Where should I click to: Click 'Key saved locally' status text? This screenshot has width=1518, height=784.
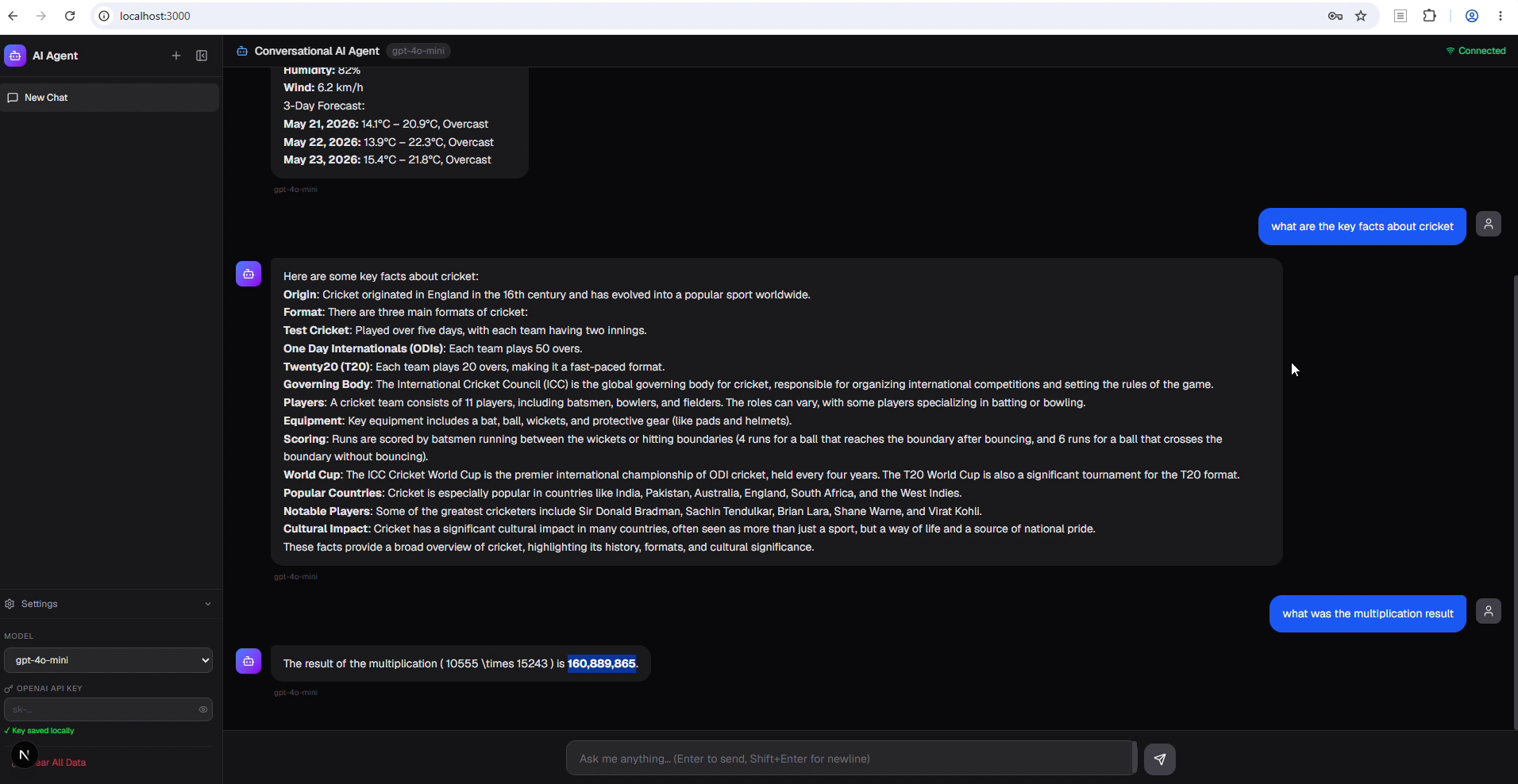pyautogui.click(x=40, y=731)
